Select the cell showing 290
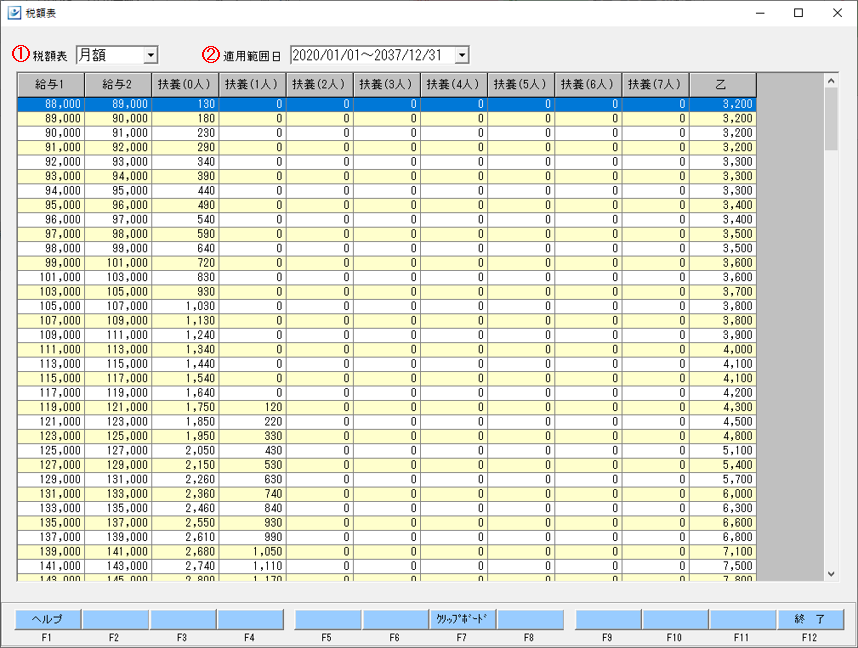The height and width of the screenshot is (648, 858). click(185, 147)
